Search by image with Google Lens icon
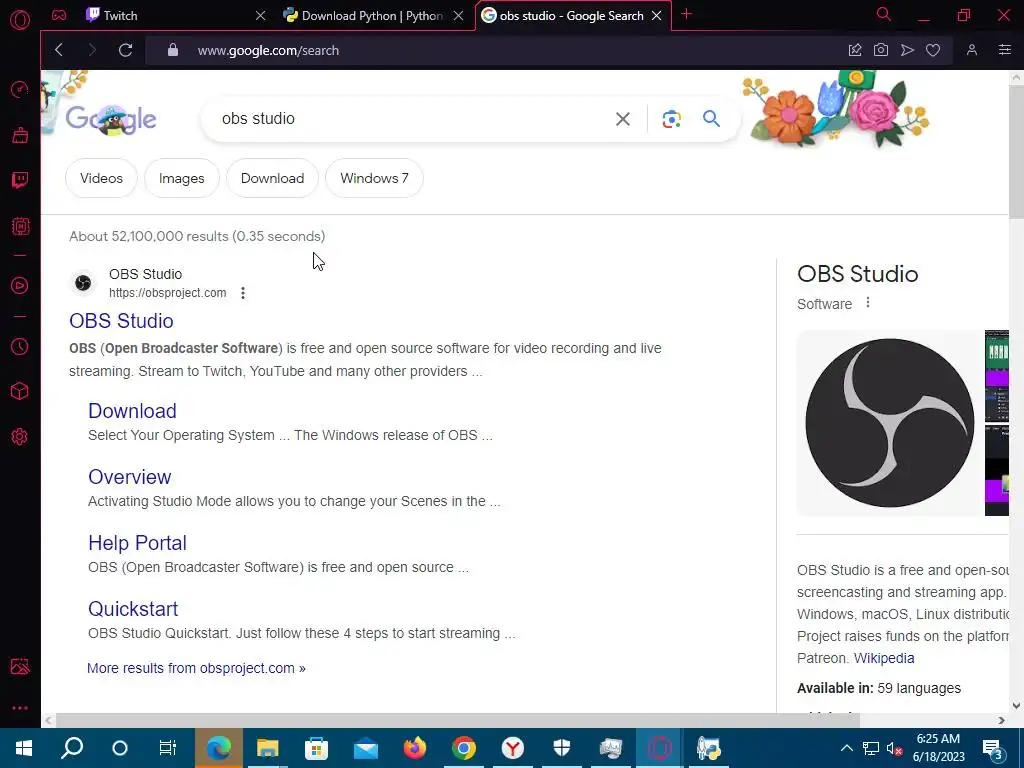This screenshot has width=1024, height=768. click(671, 119)
